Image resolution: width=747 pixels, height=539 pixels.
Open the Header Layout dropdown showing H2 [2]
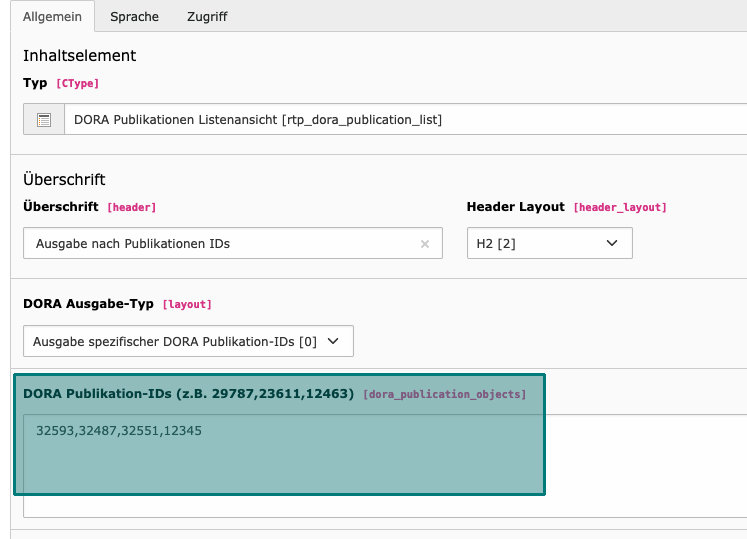click(x=550, y=244)
